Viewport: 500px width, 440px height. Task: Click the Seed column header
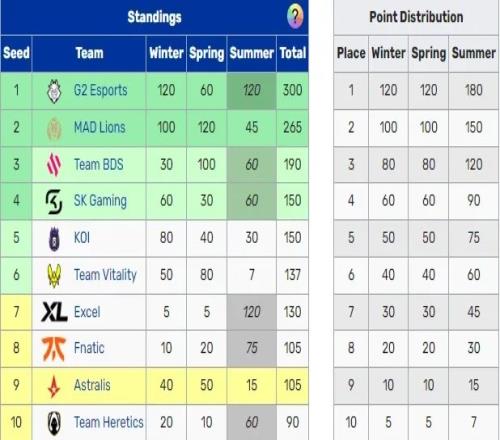point(16,53)
